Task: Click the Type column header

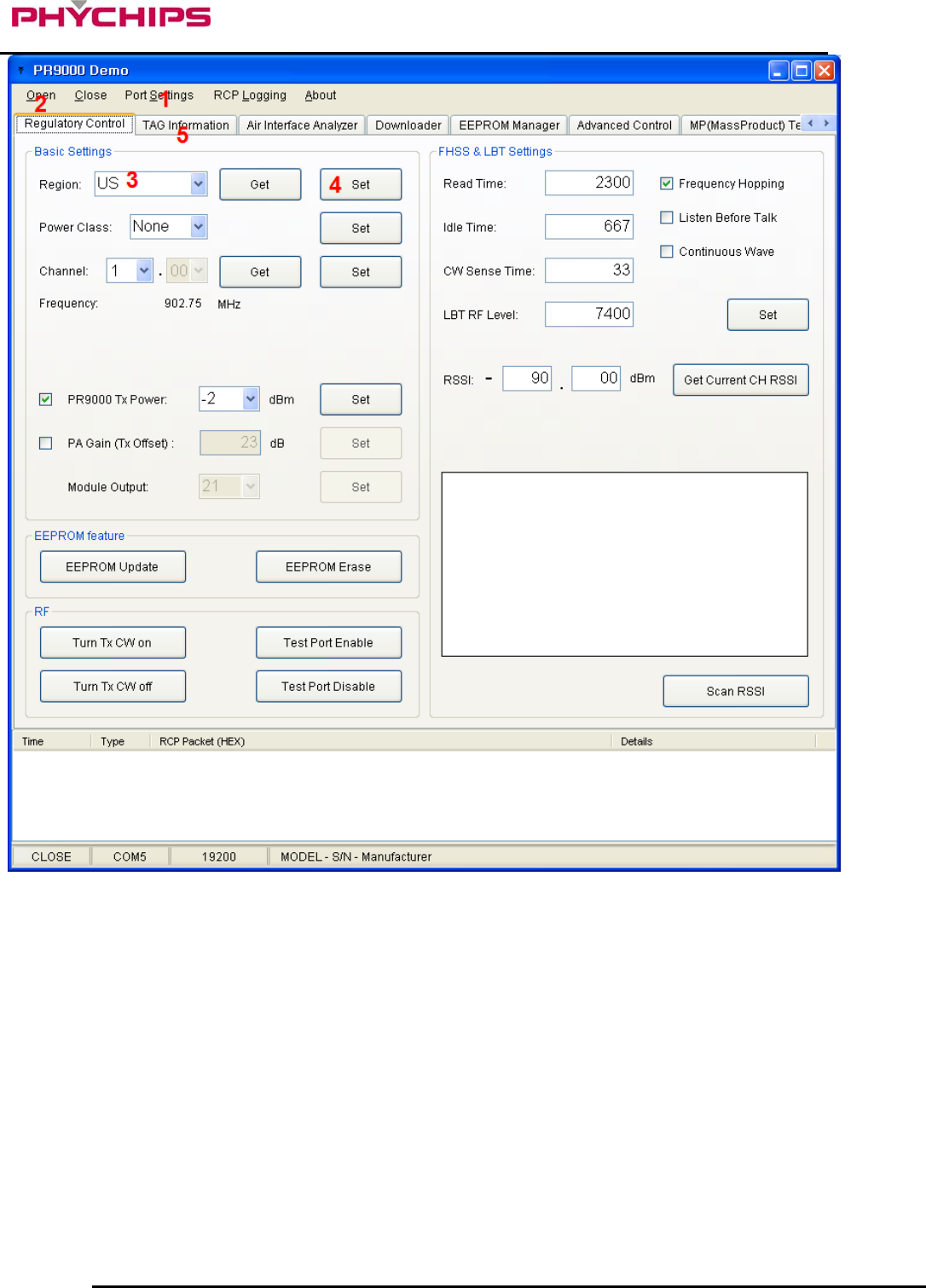Action: [x=120, y=741]
